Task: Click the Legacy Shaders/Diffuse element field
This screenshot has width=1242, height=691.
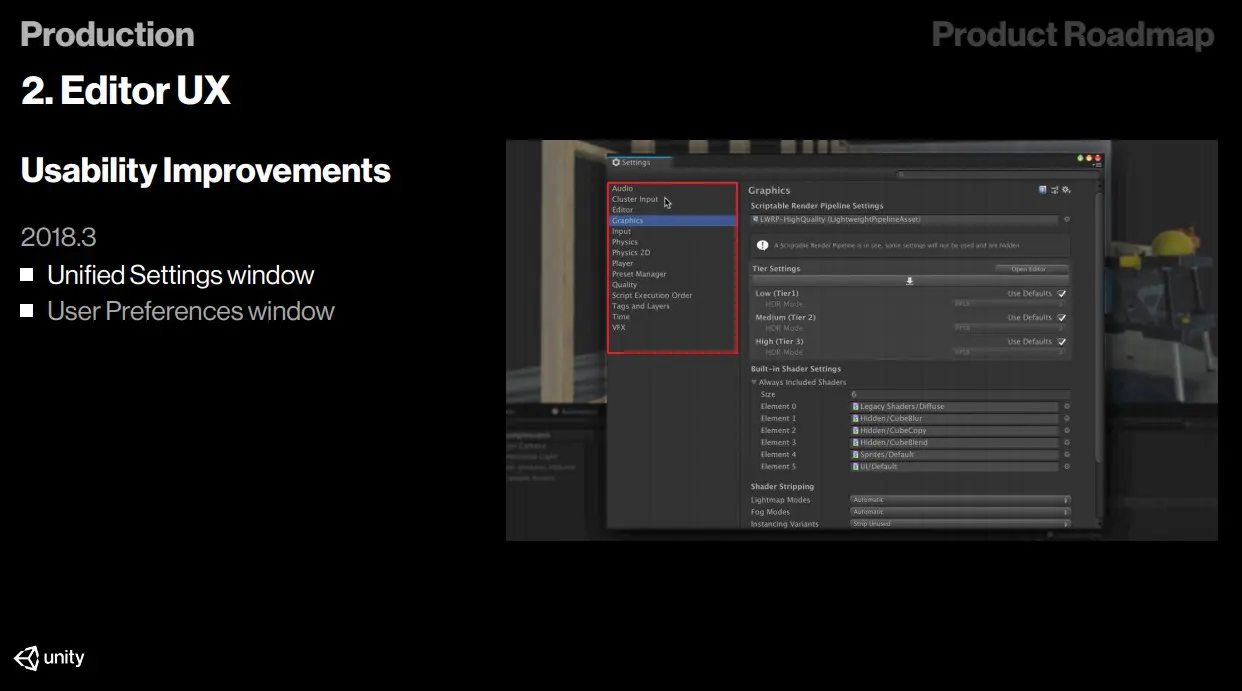Action: (x=954, y=406)
